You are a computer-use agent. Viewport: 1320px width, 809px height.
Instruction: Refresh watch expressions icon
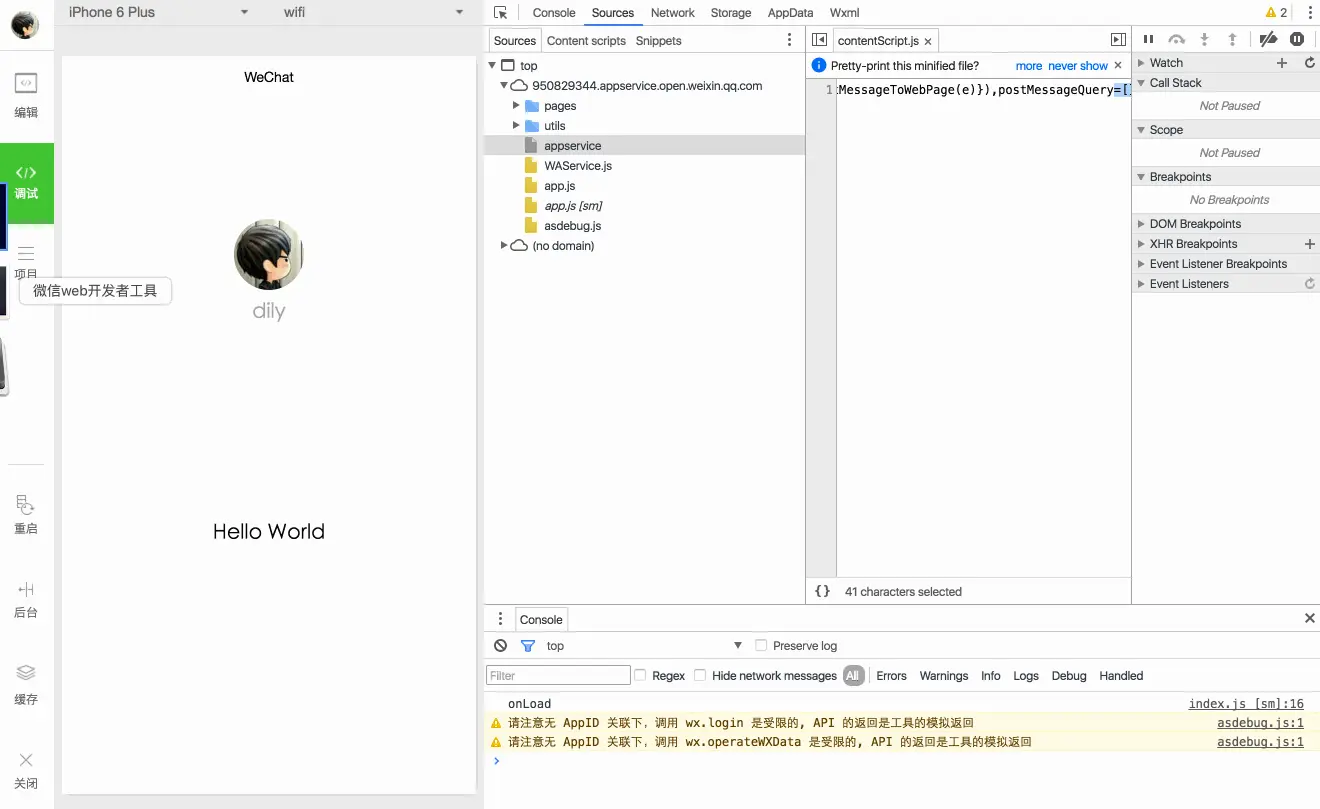(x=1310, y=63)
